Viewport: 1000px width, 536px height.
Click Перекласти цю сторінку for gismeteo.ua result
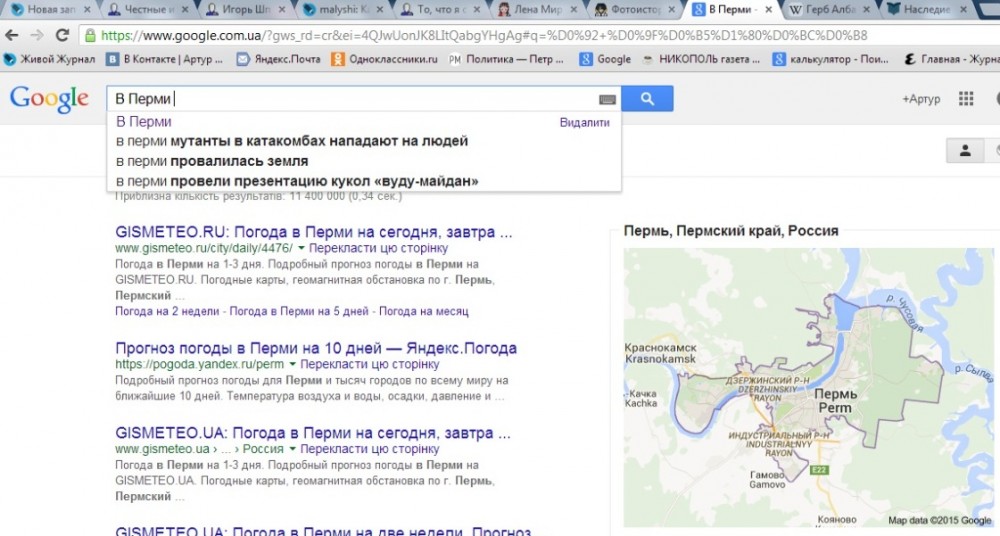point(369,449)
